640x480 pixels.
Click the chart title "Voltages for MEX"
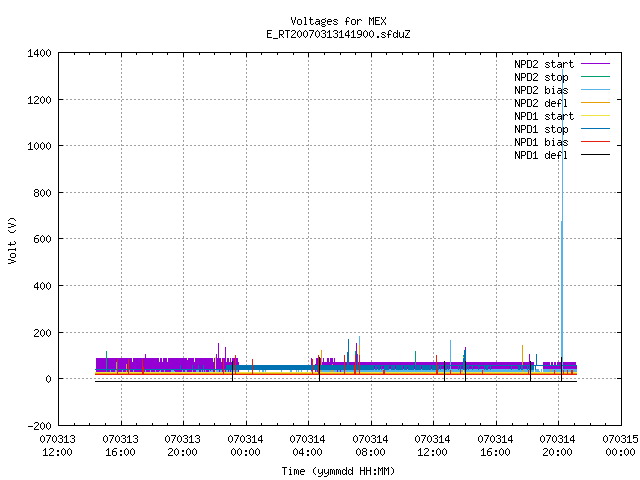pos(338,21)
